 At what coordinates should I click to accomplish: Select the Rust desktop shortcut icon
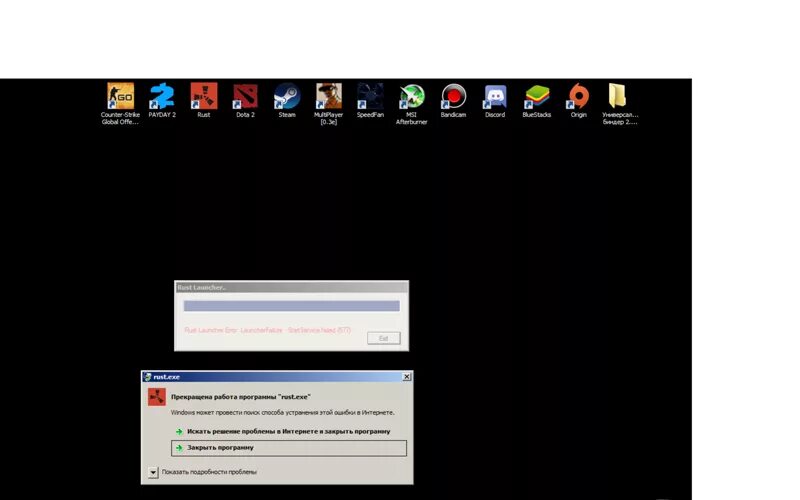204,96
